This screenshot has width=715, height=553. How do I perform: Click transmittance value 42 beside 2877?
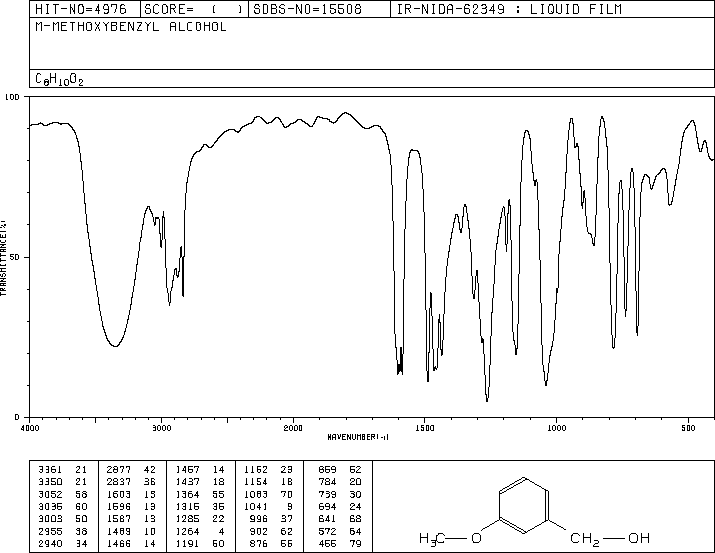coord(150,470)
